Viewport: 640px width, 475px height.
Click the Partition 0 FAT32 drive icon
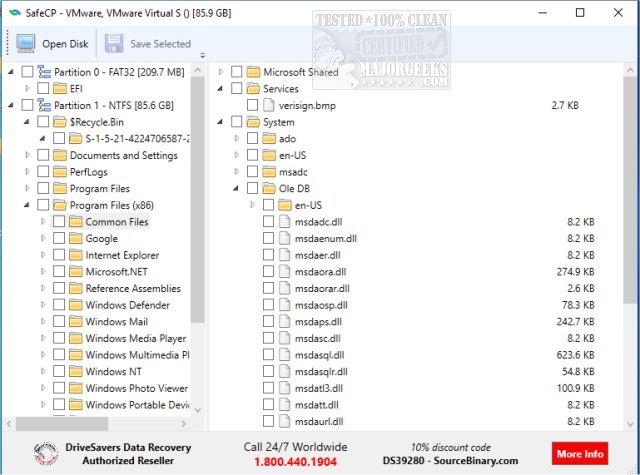[44, 72]
